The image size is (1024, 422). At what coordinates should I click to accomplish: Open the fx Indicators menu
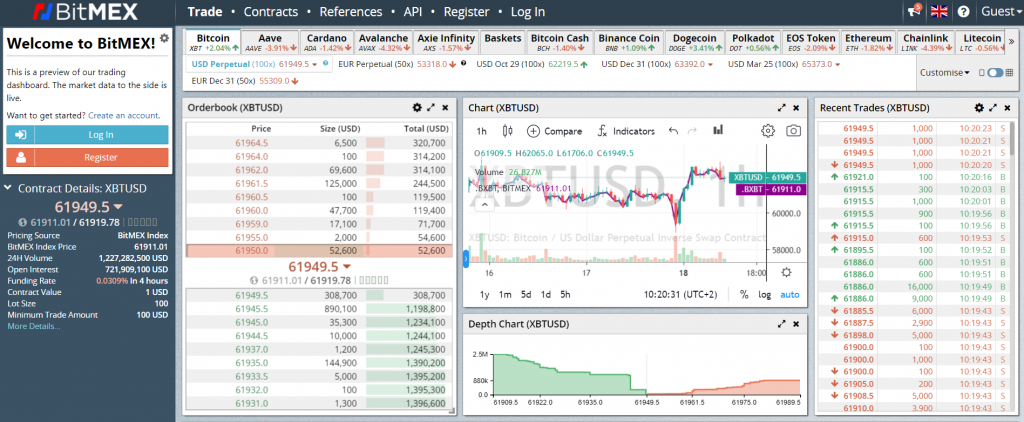point(626,131)
